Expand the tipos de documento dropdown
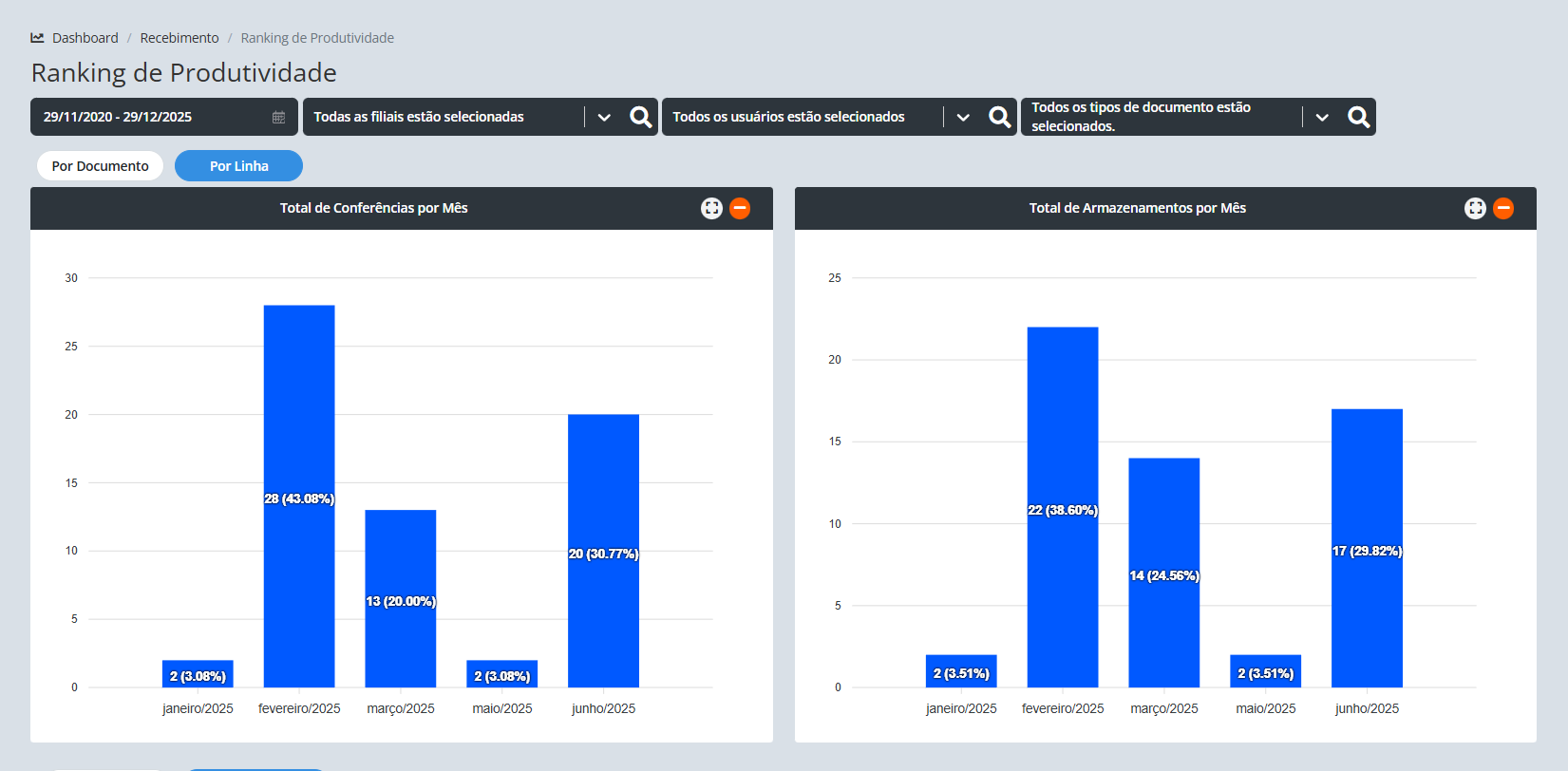 click(x=1322, y=117)
